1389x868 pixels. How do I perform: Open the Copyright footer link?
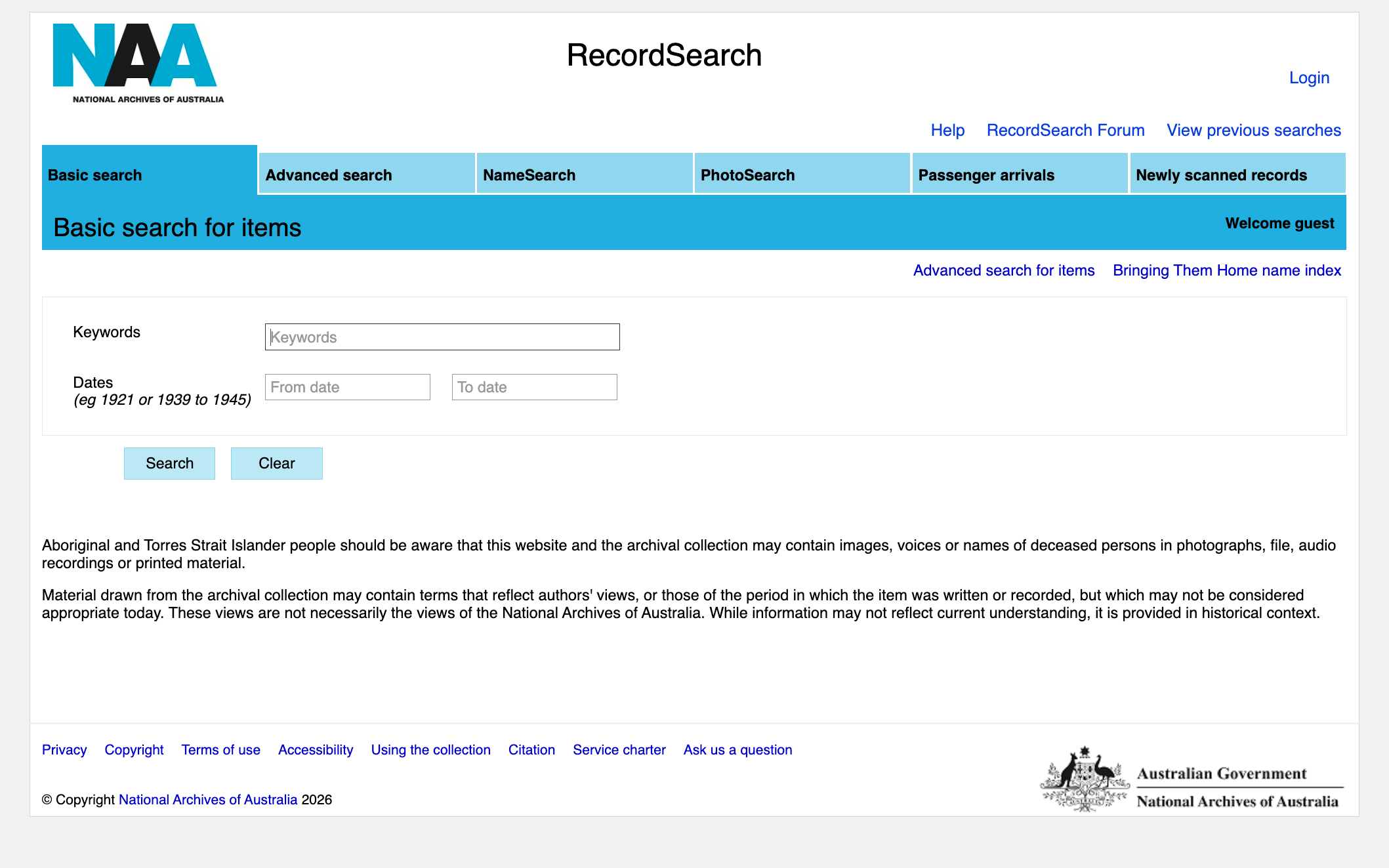pos(134,750)
